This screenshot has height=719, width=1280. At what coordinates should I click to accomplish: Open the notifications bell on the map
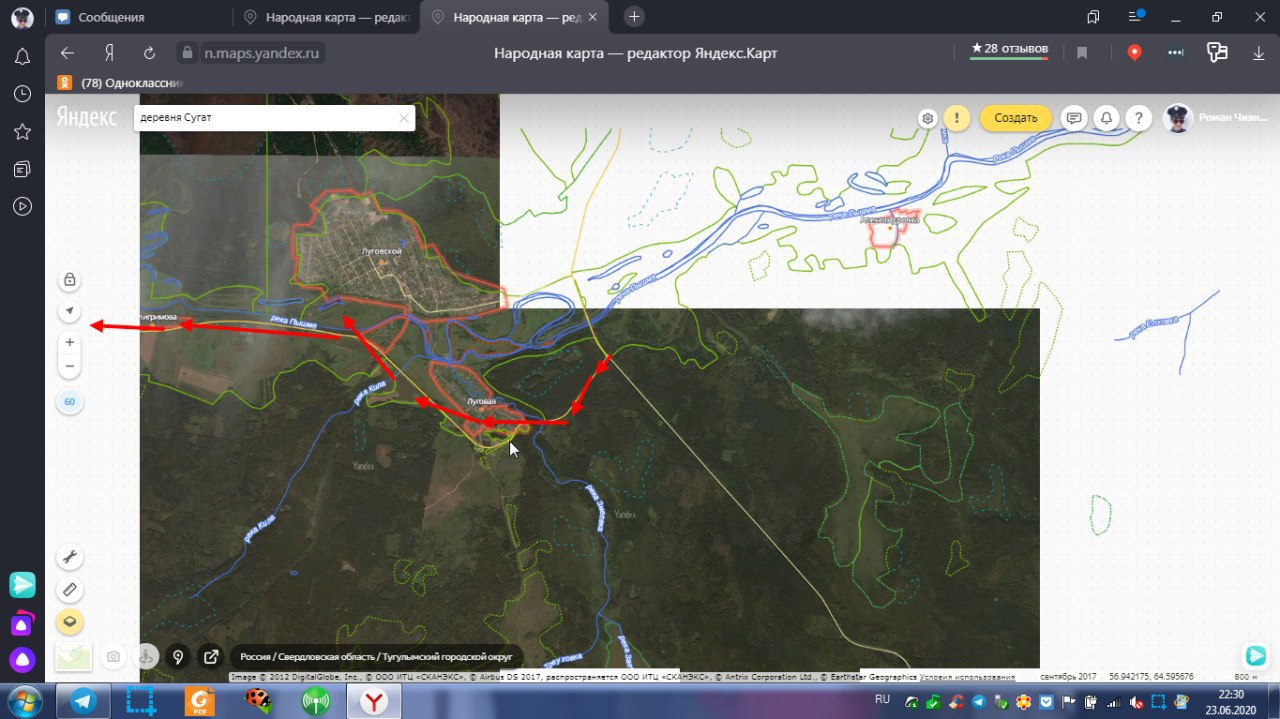pos(1106,118)
